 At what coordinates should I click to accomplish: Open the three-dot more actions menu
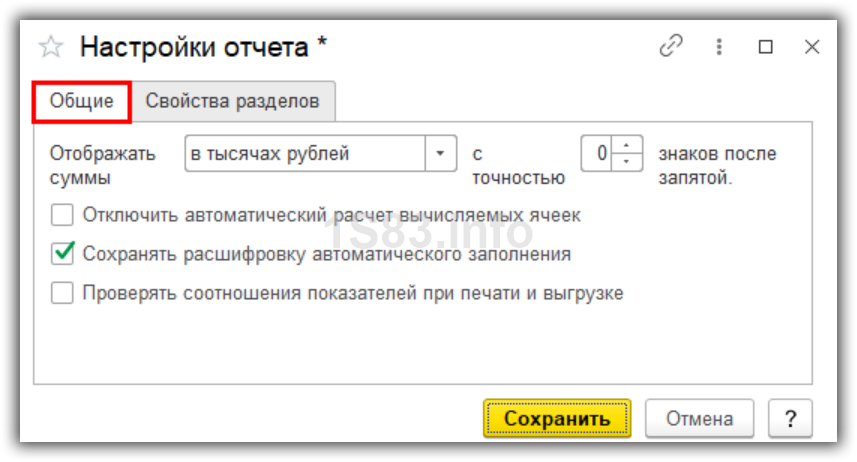[x=718, y=47]
